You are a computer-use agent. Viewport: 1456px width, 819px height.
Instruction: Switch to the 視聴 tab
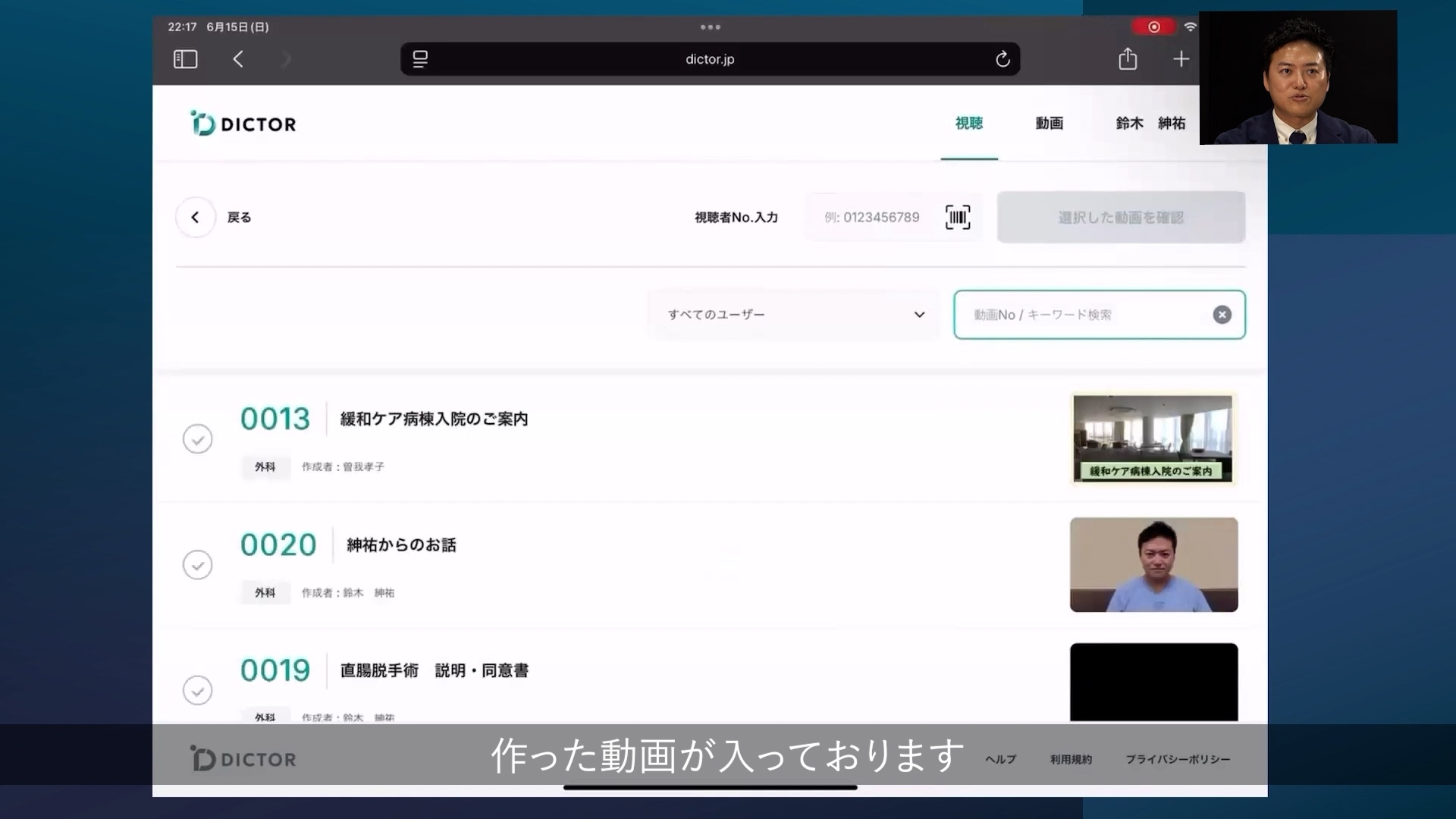968,124
